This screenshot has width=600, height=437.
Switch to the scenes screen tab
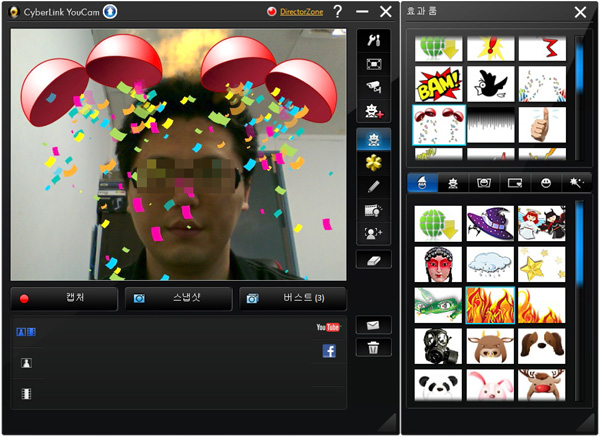point(515,183)
